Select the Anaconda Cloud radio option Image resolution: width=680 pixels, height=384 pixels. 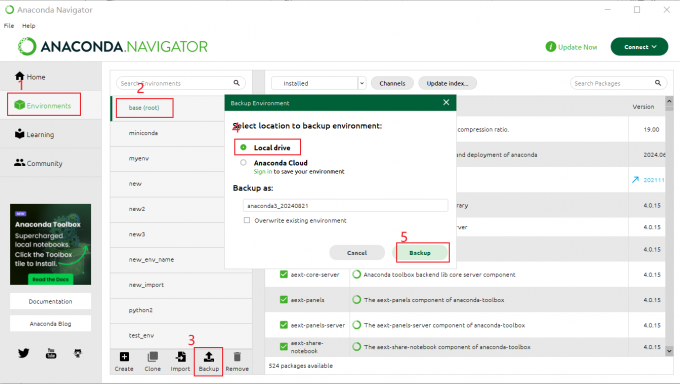point(243,163)
